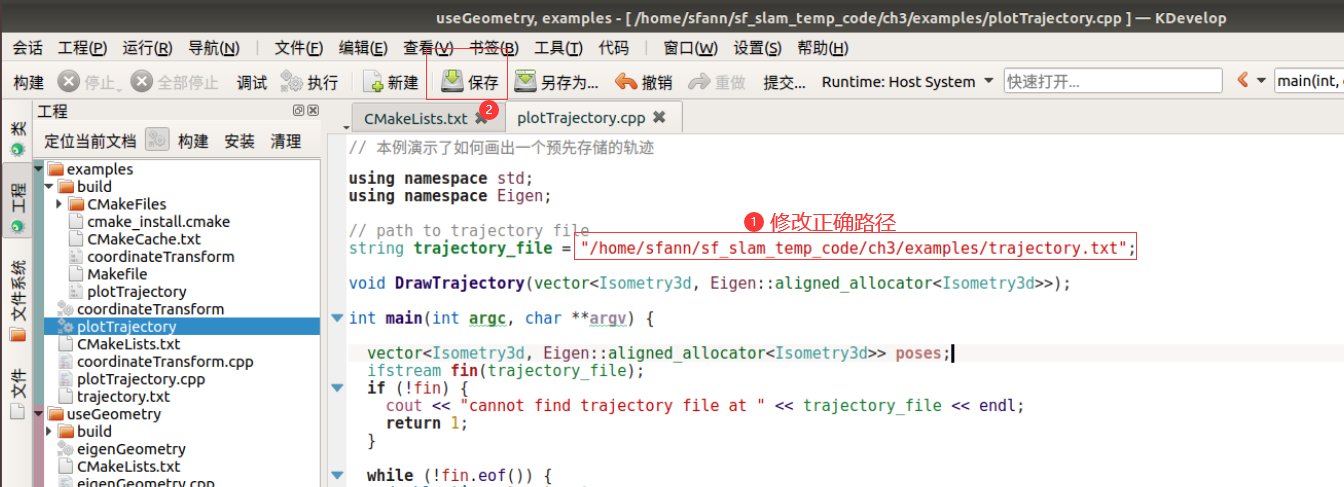Click 定位当前文档 in the project panel
Viewport: 1344px width, 487px height.
[90, 141]
